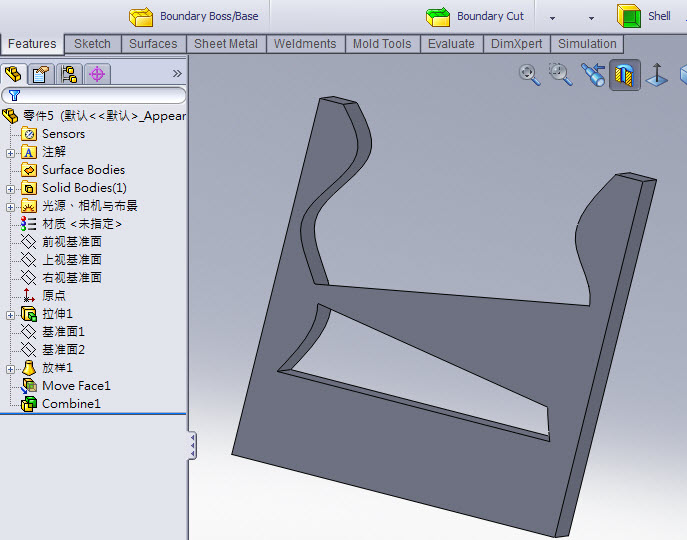Viewport: 687px width, 540px height.
Task: Select the Move Face1 tree label
Action: coord(76,386)
